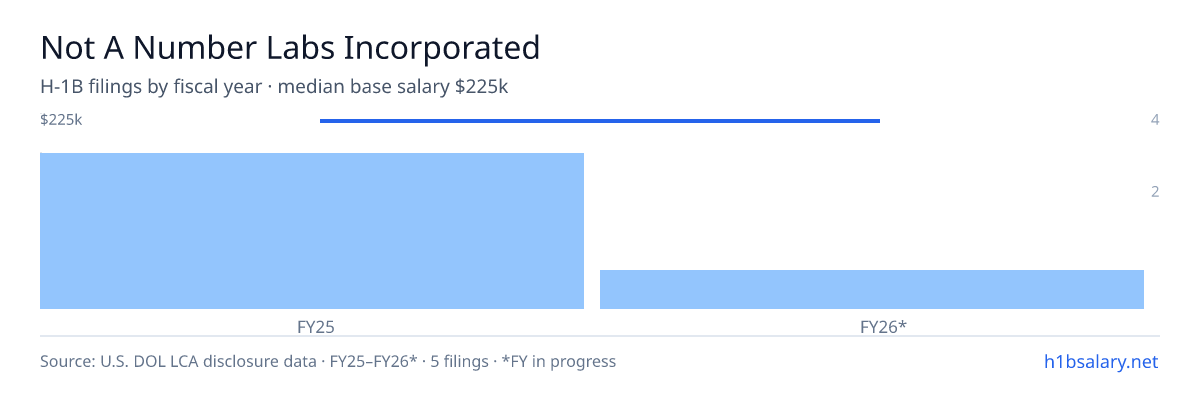Screen dimensions: 1200x400
Task: Click the median base salary $225k text
Action: pos(393,87)
